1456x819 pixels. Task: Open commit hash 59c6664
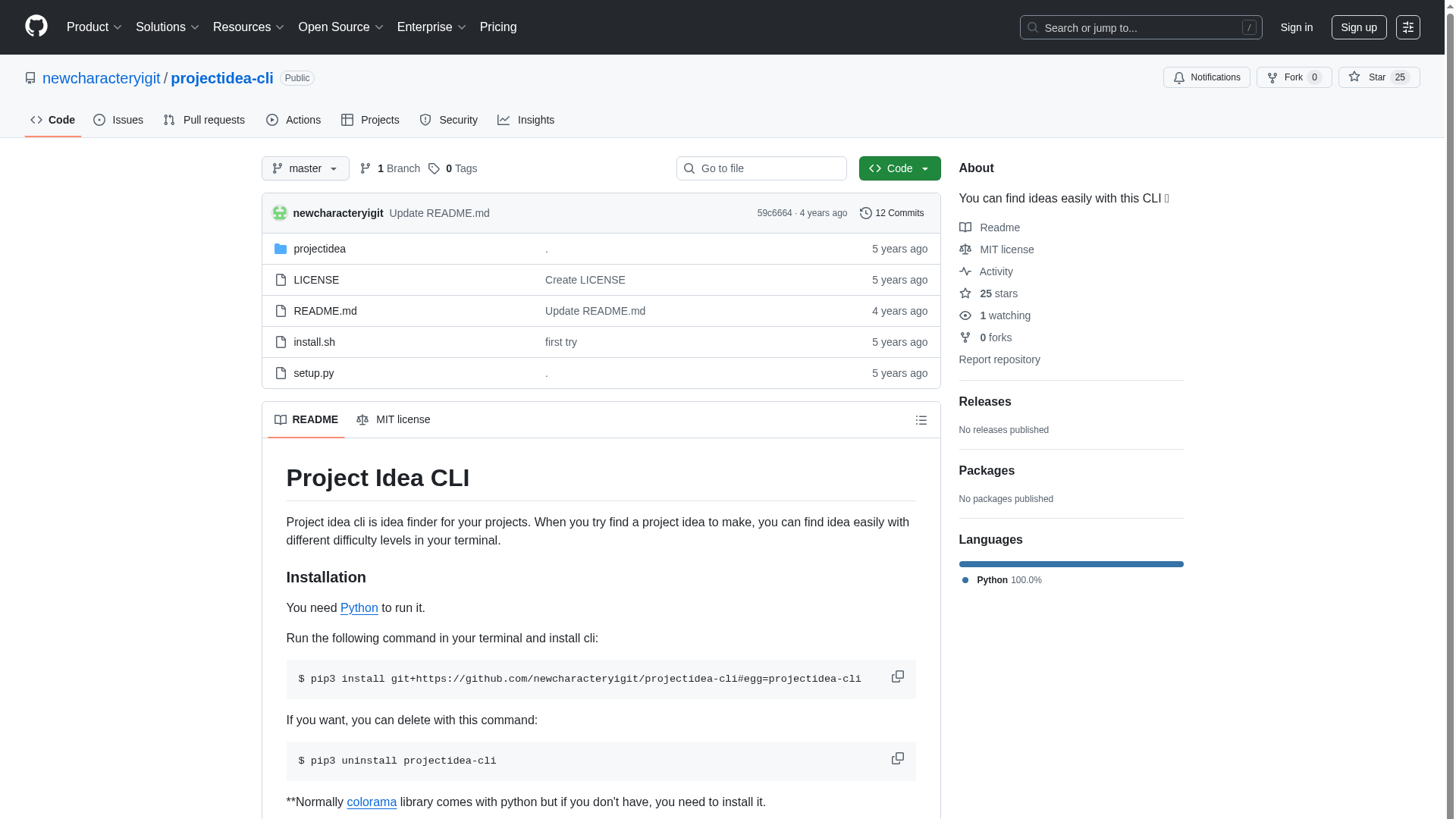(x=774, y=213)
